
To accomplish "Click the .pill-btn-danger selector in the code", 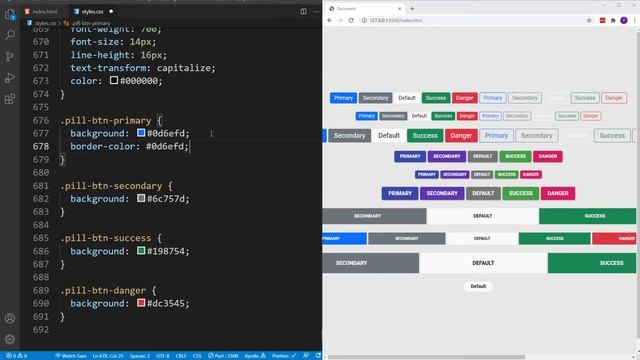I will coord(103,290).
